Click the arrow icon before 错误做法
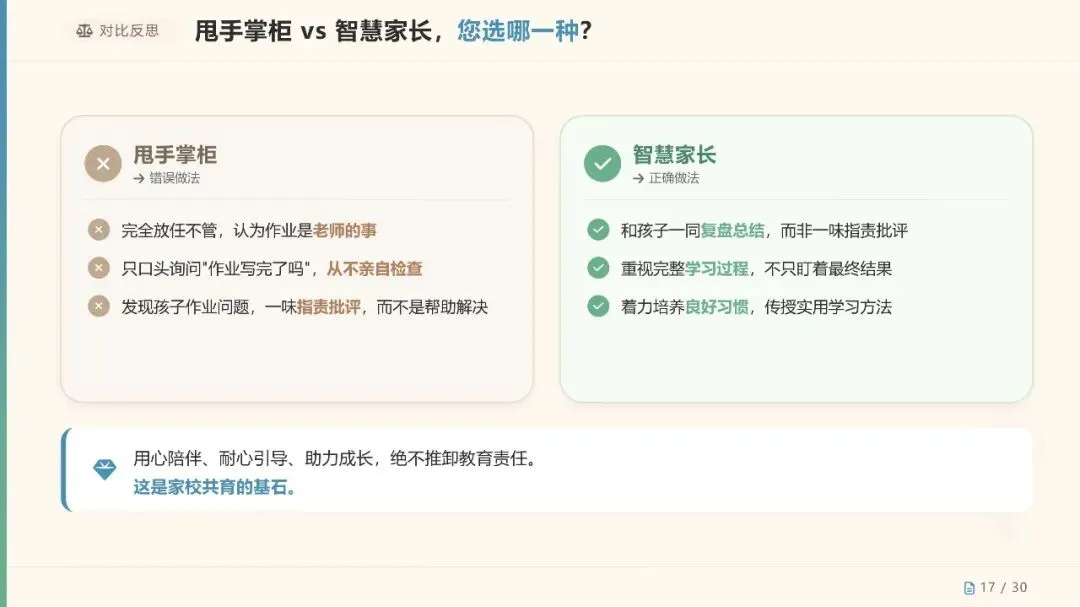This screenshot has width=1080, height=607. click(138, 178)
